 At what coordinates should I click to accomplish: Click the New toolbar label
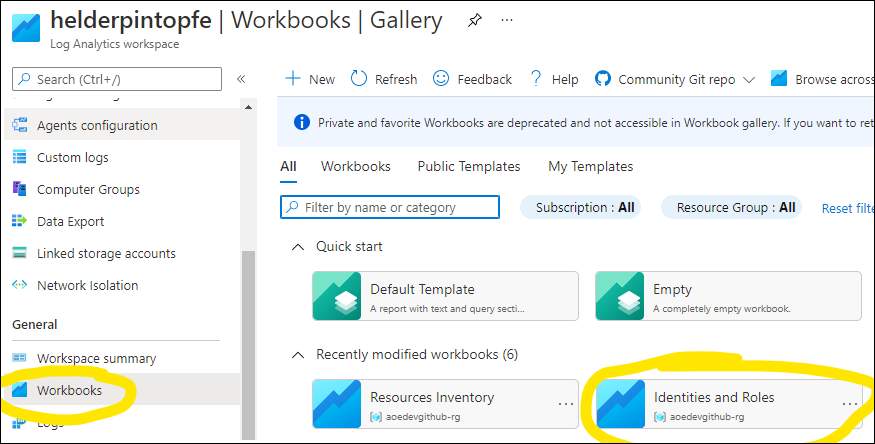click(x=322, y=80)
